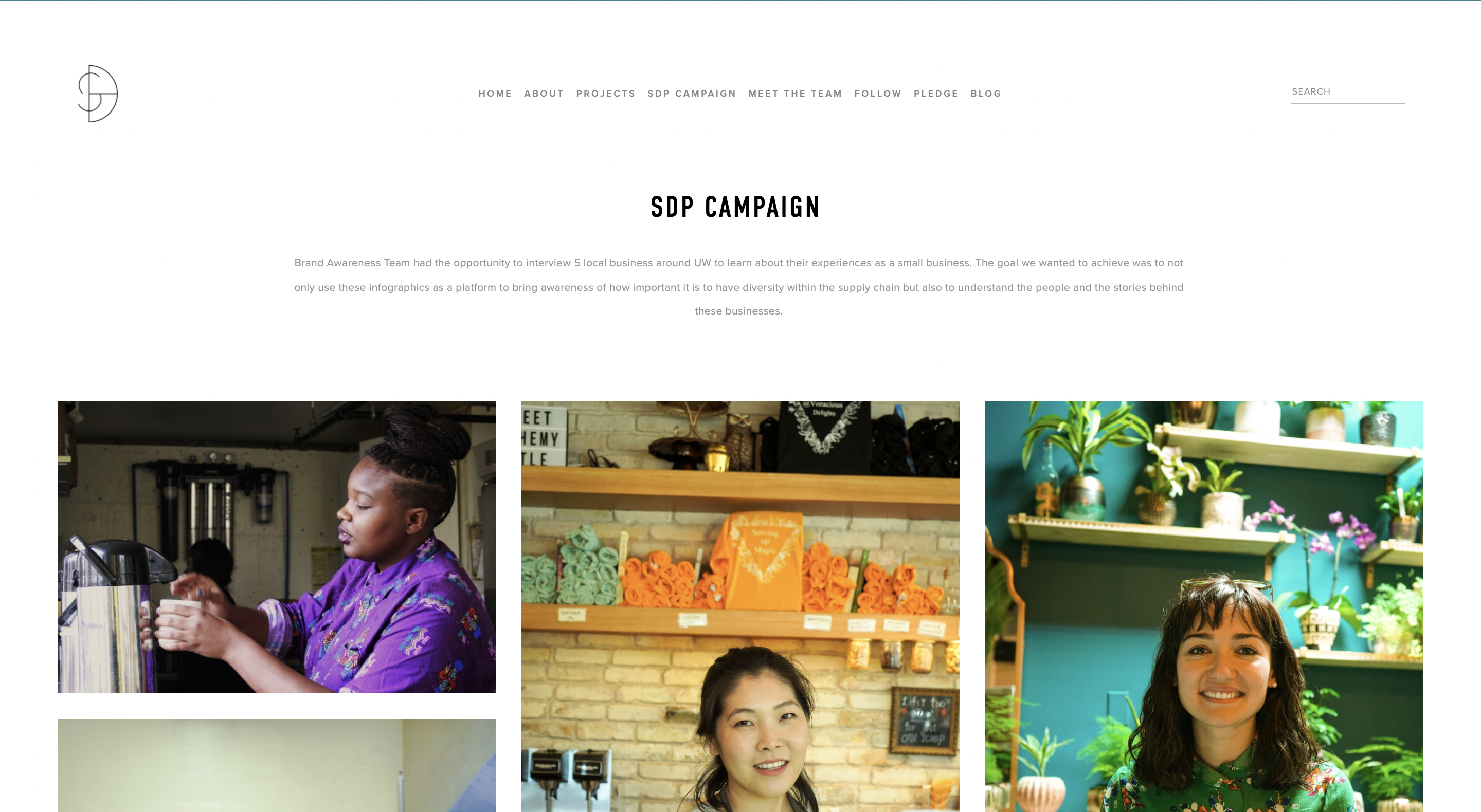Click the FOLLOW nav link
This screenshot has width=1481, height=812.
tap(878, 94)
